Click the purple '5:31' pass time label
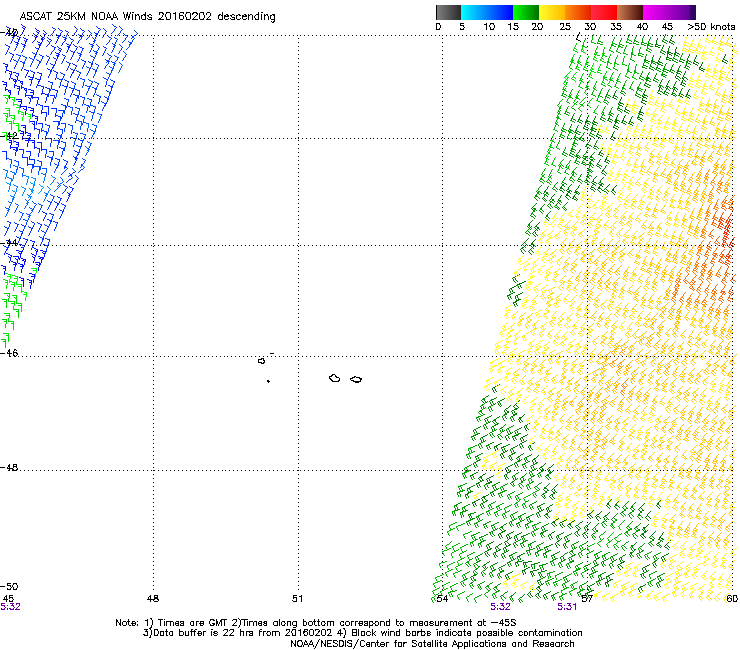 (567, 607)
